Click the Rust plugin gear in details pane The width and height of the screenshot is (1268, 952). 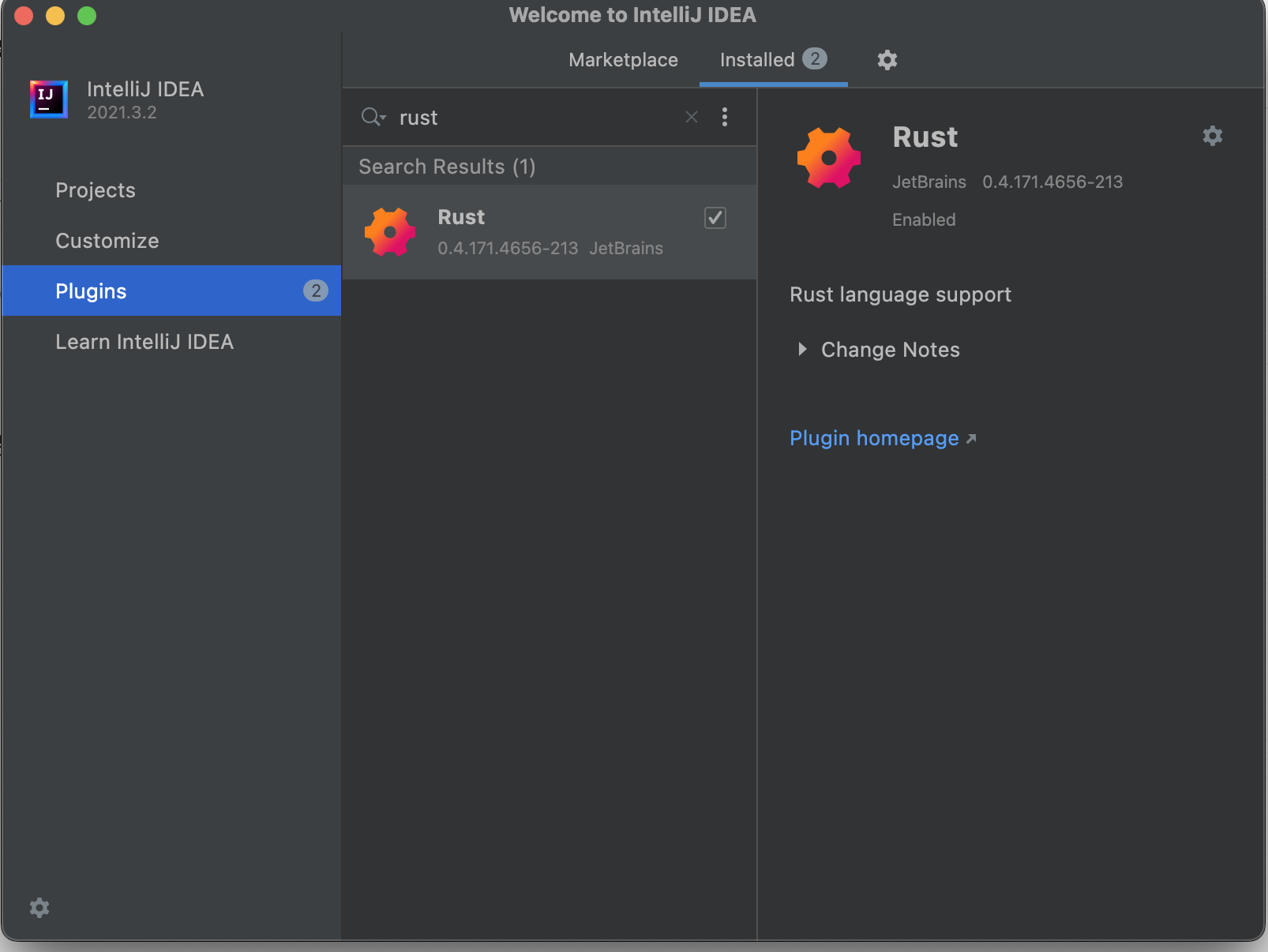coord(1213,136)
